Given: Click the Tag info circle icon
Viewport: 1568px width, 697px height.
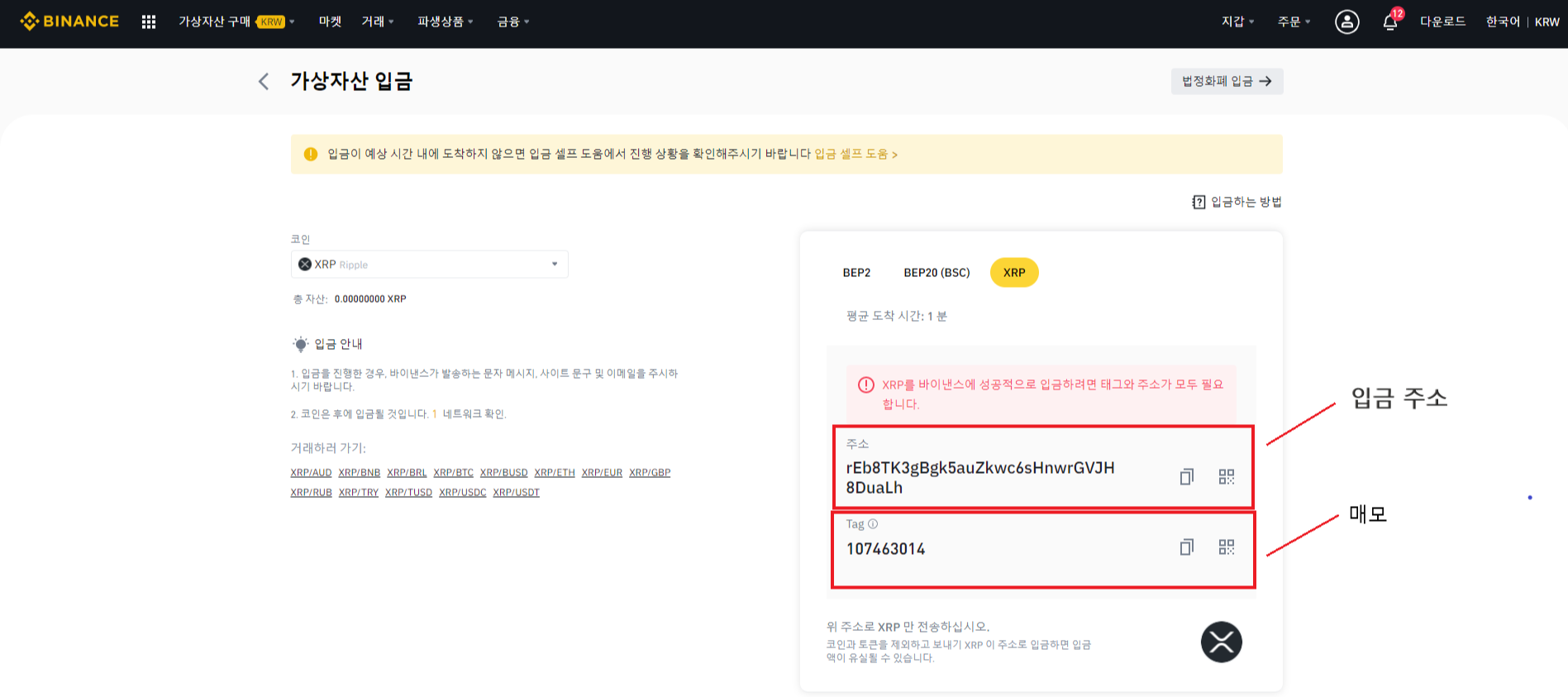Looking at the screenshot, I should coord(873,523).
